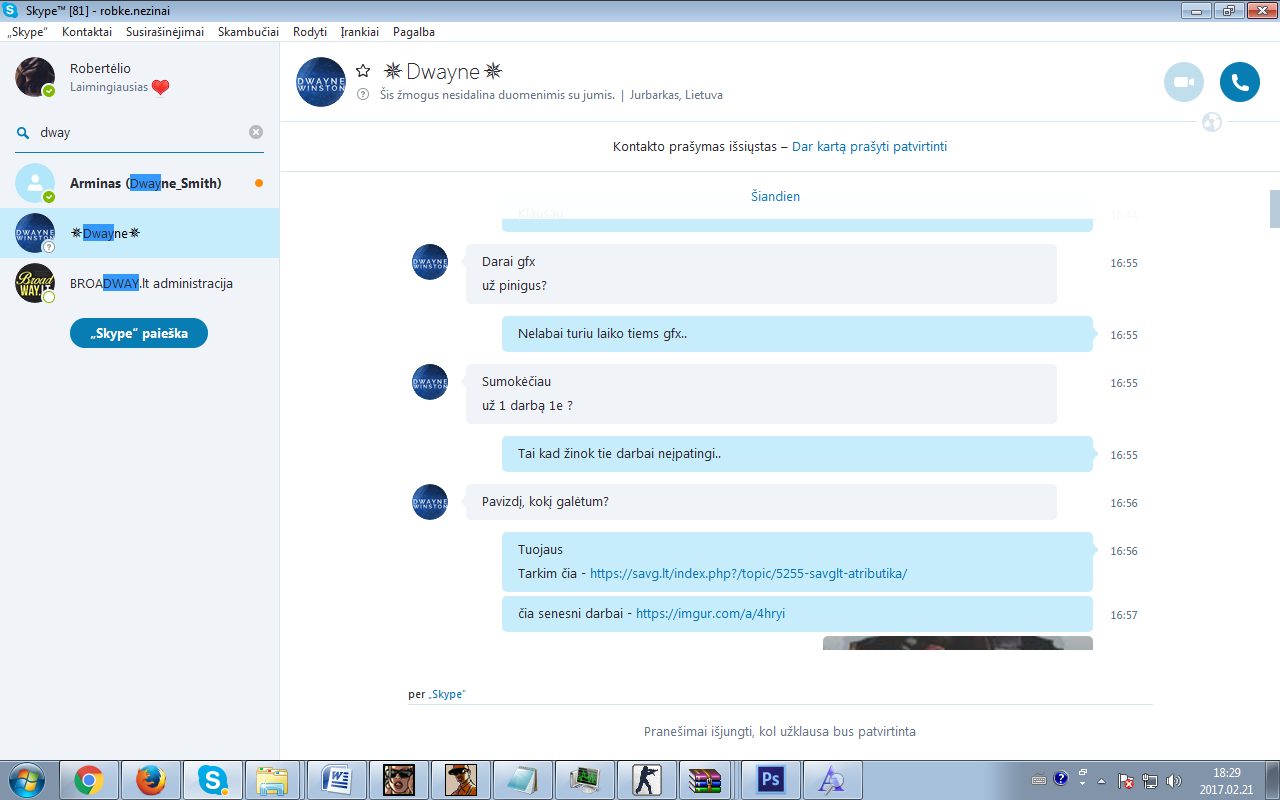The height and width of the screenshot is (800, 1280).
Task: Click the search input containing 'dway'
Action: 140,132
